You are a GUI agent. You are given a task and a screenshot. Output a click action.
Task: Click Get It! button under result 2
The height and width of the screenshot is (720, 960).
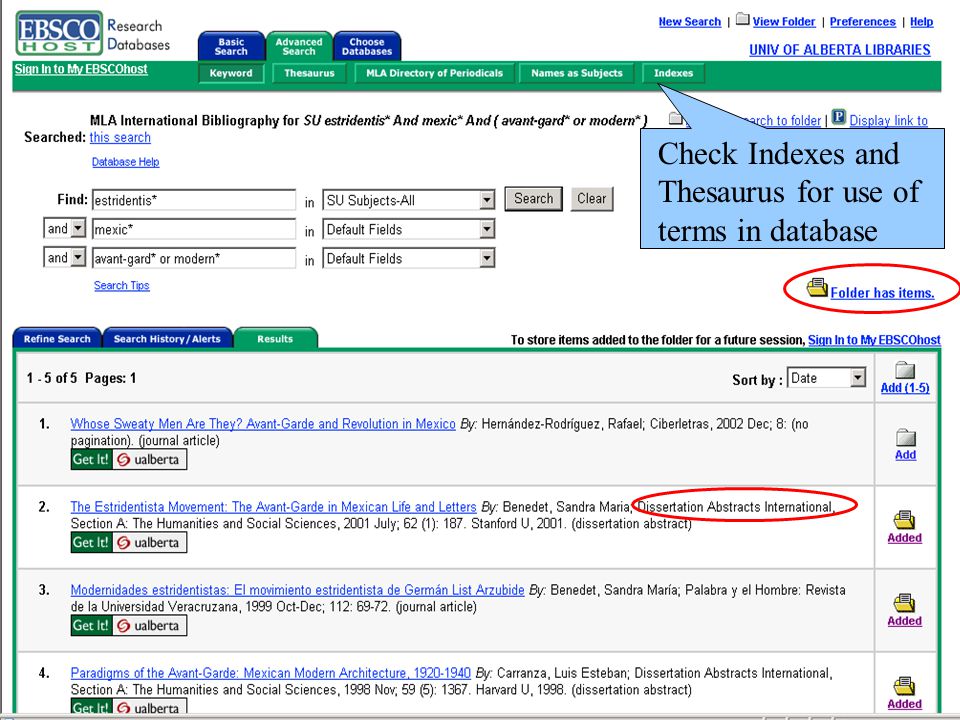tap(91, 542)
